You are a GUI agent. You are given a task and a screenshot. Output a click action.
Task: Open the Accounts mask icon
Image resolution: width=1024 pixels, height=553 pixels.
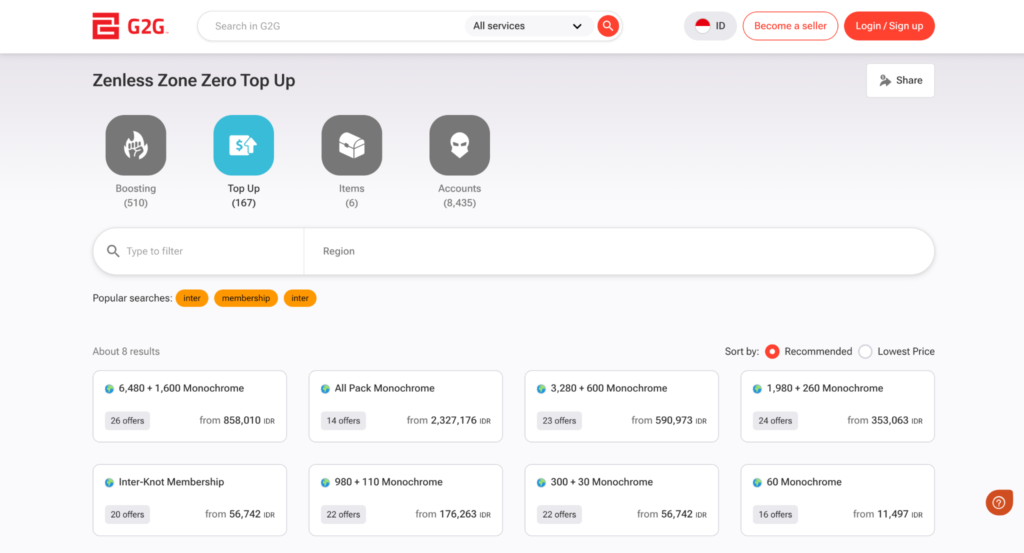[x=459, y=146]
